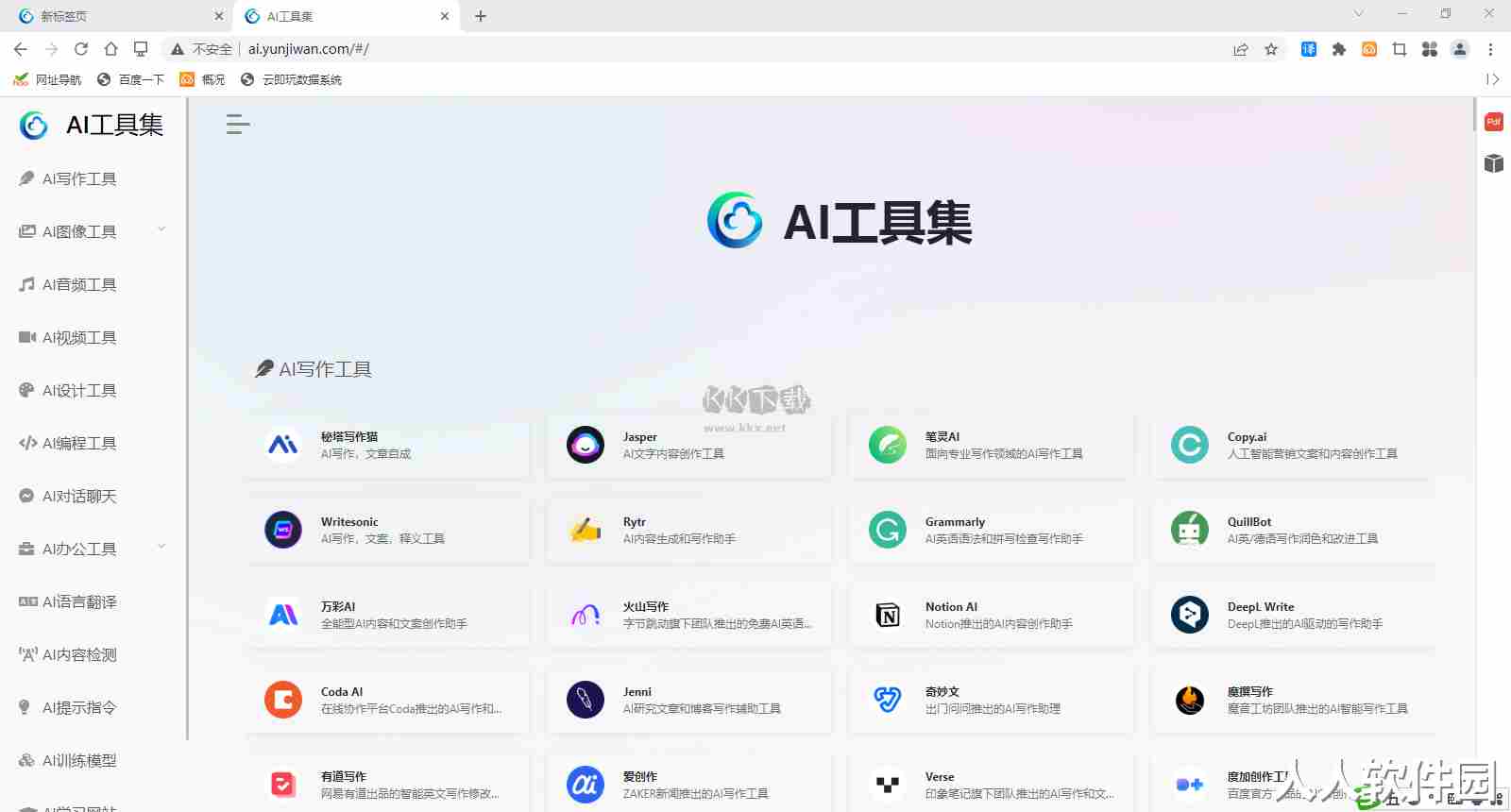Open the Rytr pencil icon

[x=586, y=530]
